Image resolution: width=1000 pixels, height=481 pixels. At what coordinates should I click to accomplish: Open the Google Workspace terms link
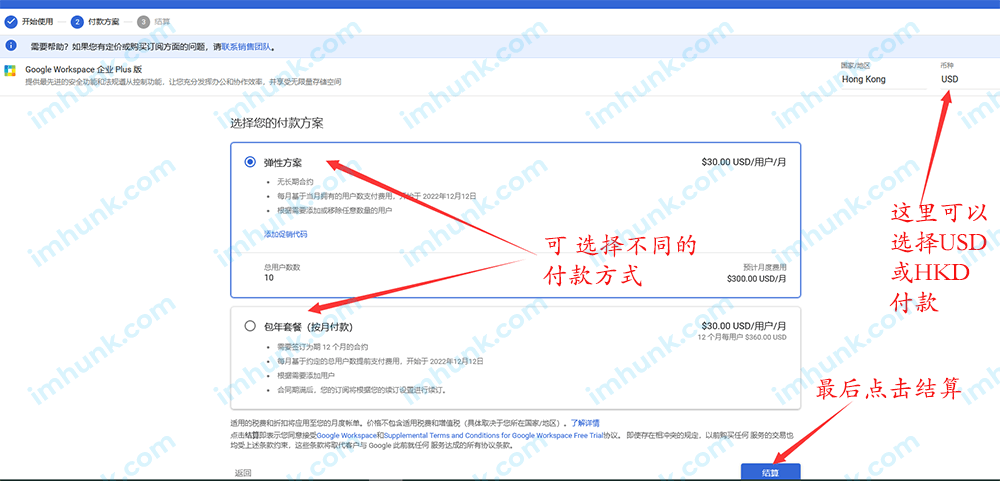tap(346, 434)
